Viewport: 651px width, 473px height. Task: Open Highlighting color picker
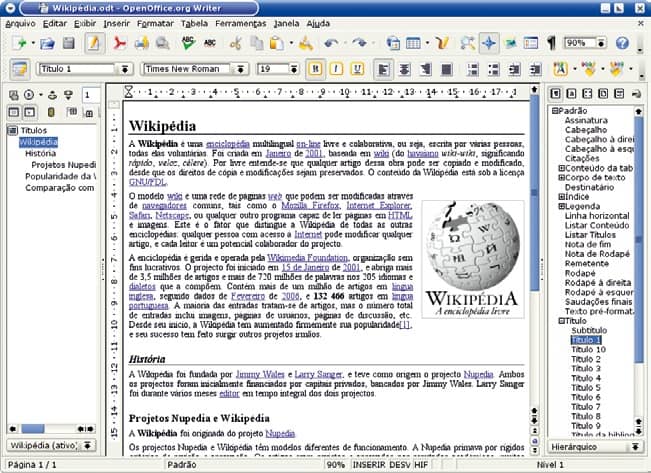pos(589,69)
